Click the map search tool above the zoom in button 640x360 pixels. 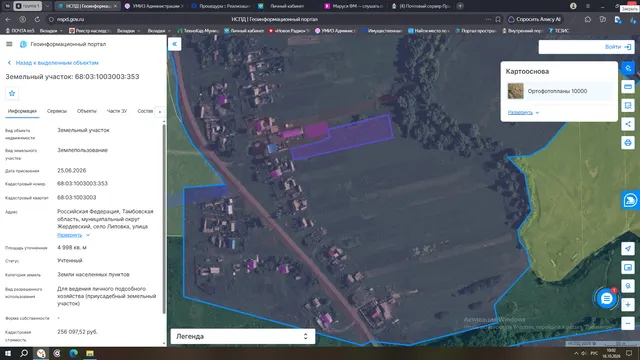[x=628, y=286]
